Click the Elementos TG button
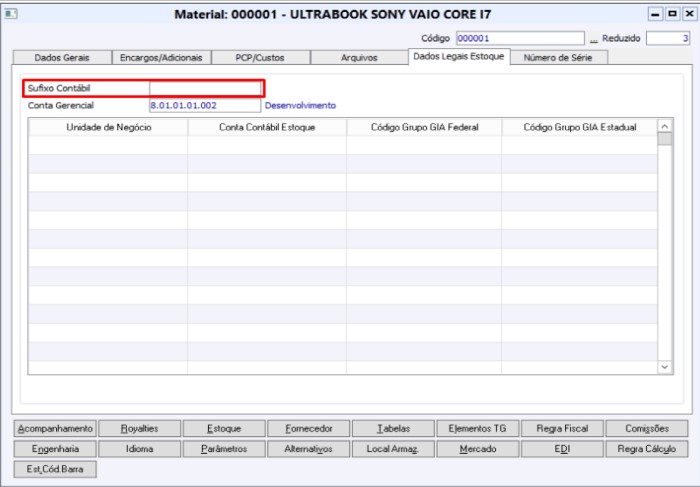The height and width of the screenshot is (487, 700). [478, 429]
